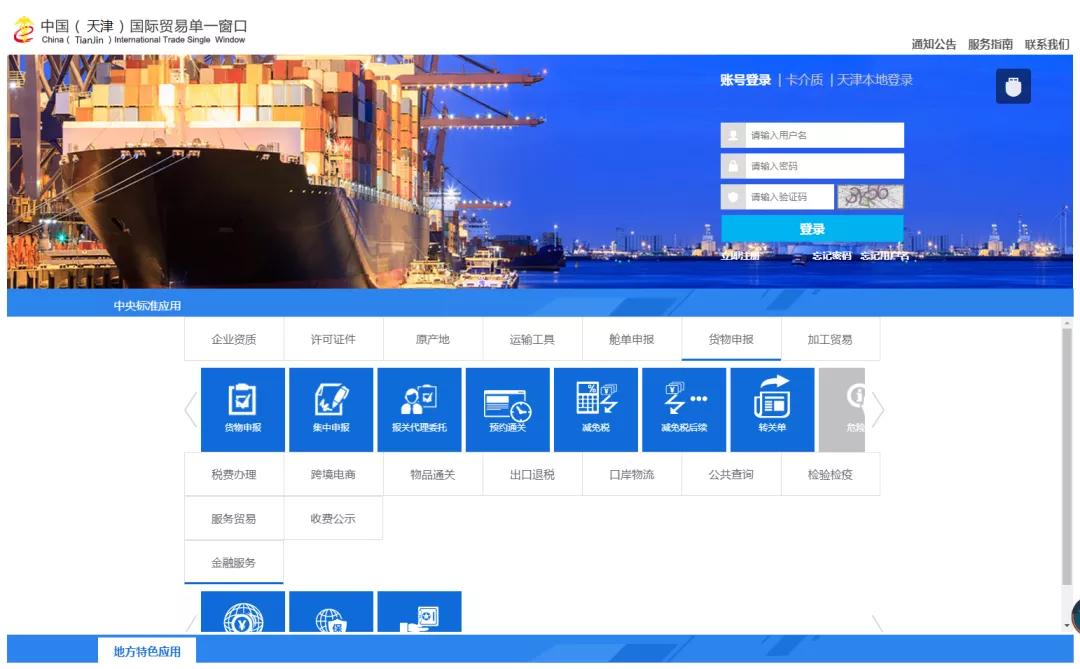Image resolution: width=1080 pixels, height=669 pixels.
Task: Click the username input field
Action: [x=812, y=135]
